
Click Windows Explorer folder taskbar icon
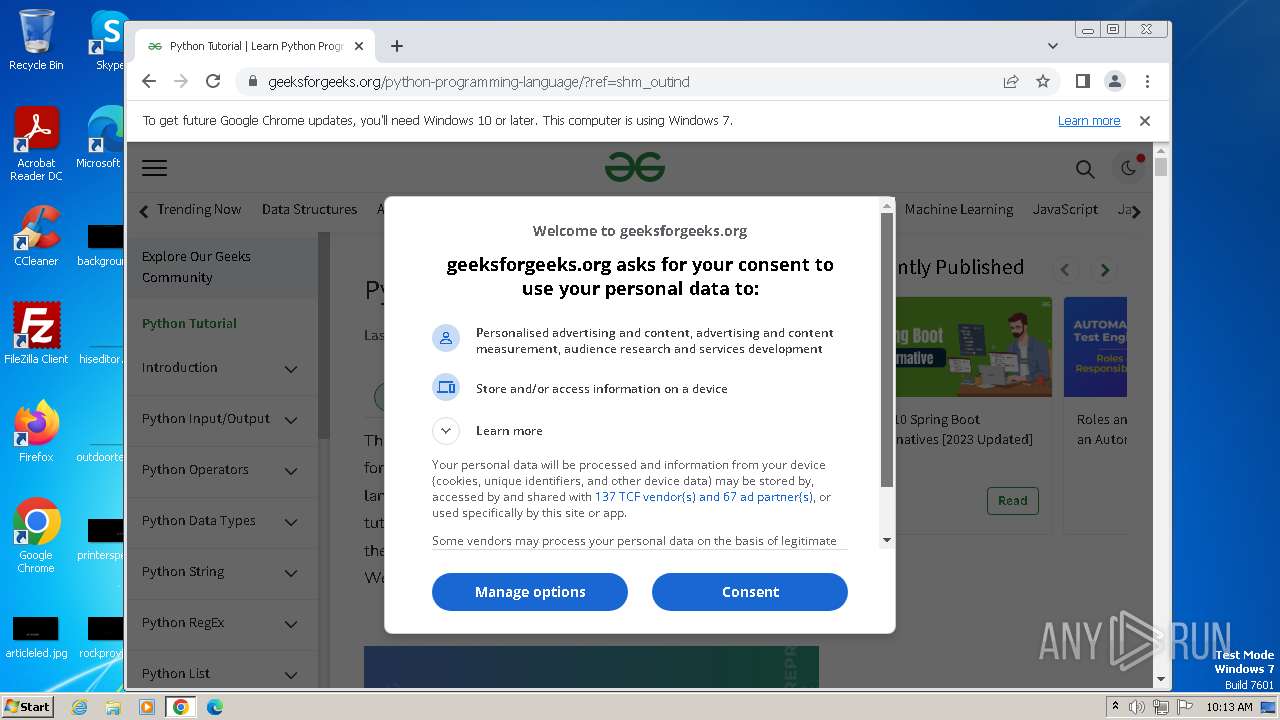[x=113, y=707]
